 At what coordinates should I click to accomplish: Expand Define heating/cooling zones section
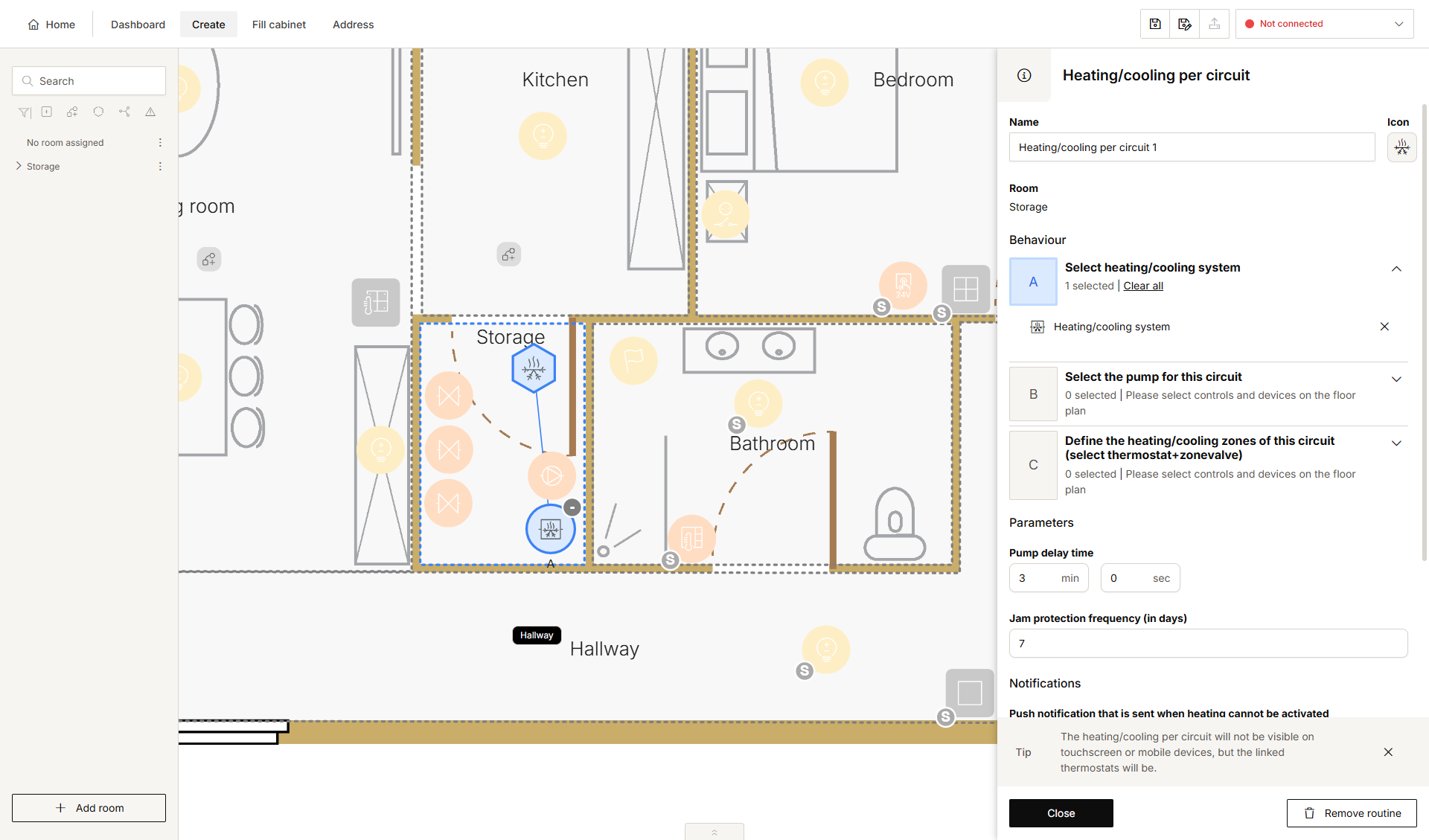point(1396,443)
